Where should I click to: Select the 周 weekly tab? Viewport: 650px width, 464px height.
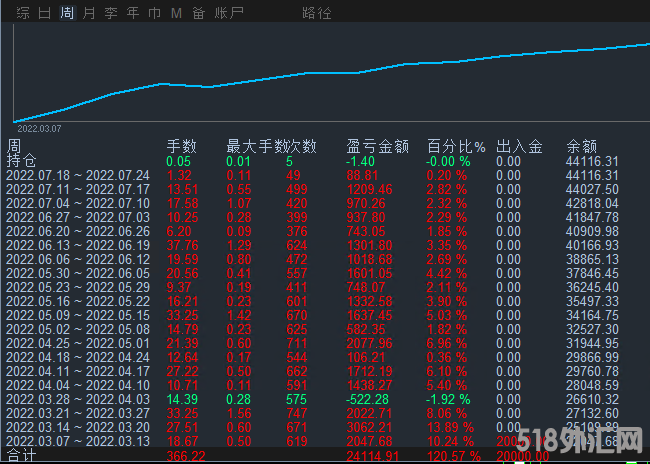[67, 13]
